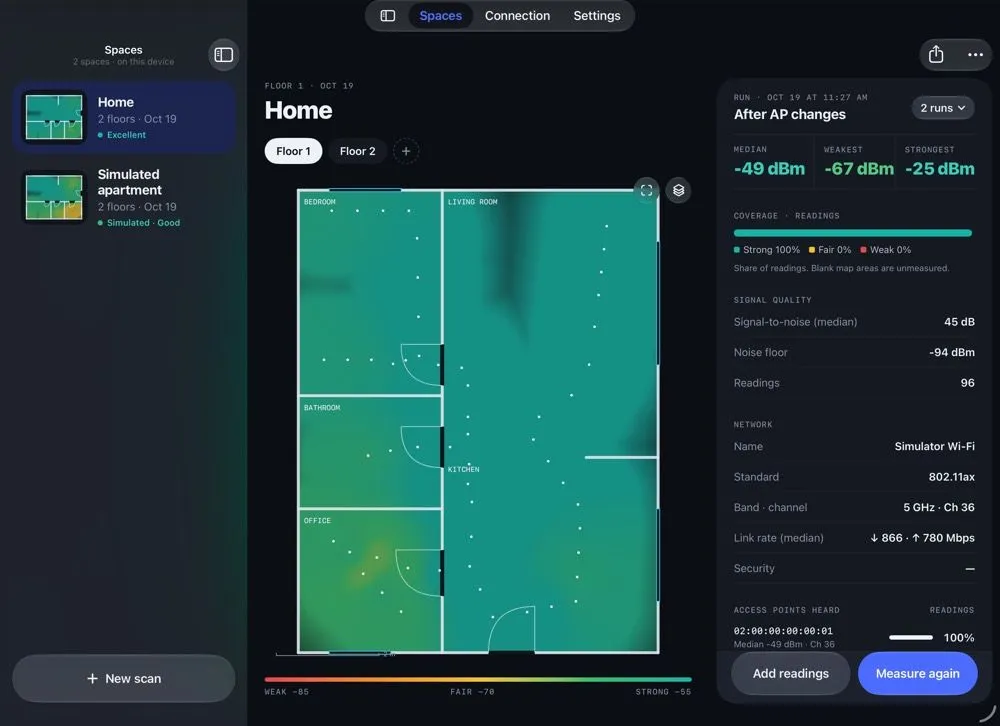Screen dimensions: 1000x726
Task: Click the Add readings button
Action: point(791,674)
